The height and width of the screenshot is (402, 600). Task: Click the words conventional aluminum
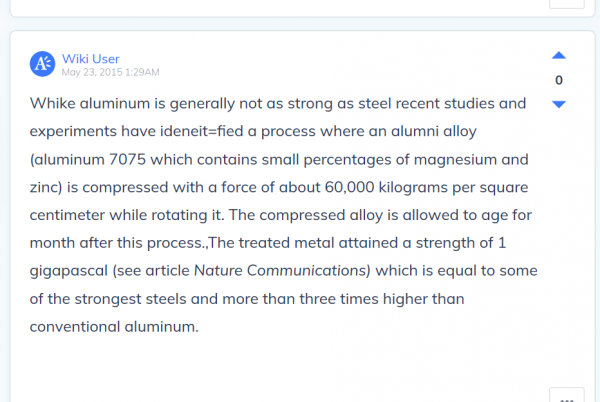(x=114, y=327)
